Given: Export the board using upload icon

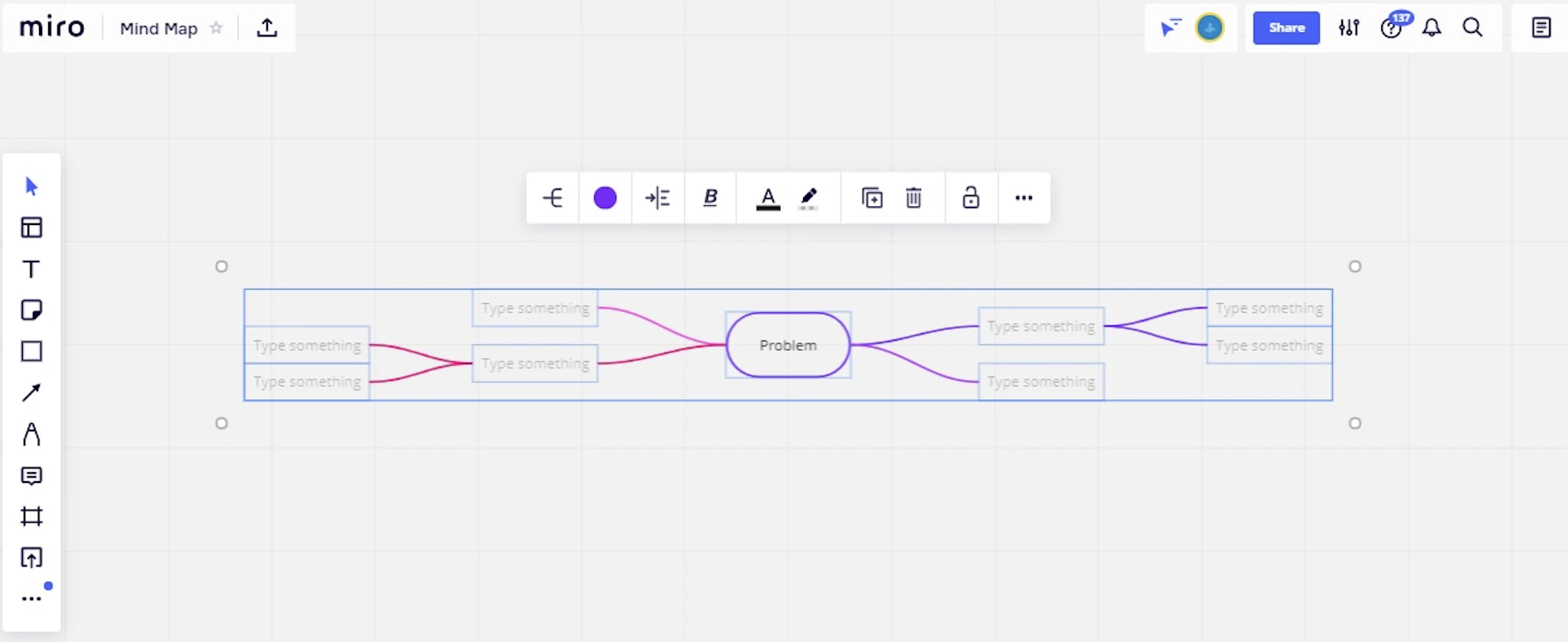Looking at the screenshot, I should point(266,28).
